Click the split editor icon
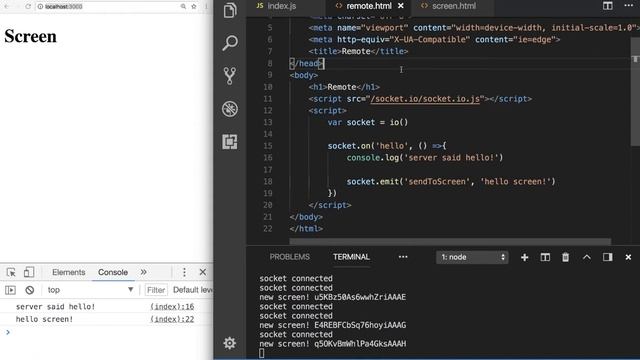 (607, 6)
